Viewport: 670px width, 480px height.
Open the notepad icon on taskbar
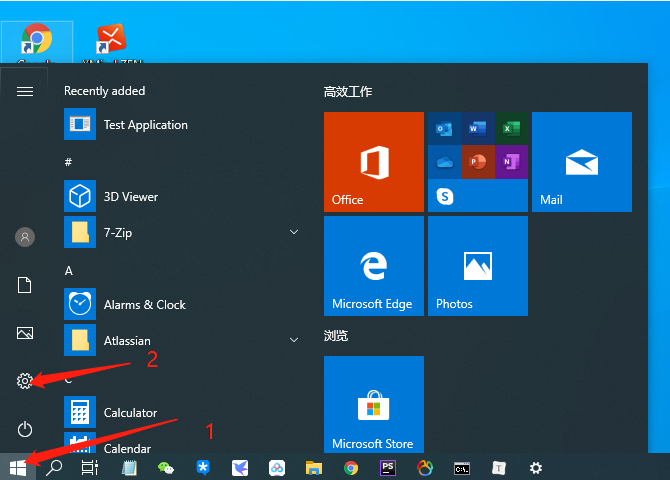[x=129, y=468]
